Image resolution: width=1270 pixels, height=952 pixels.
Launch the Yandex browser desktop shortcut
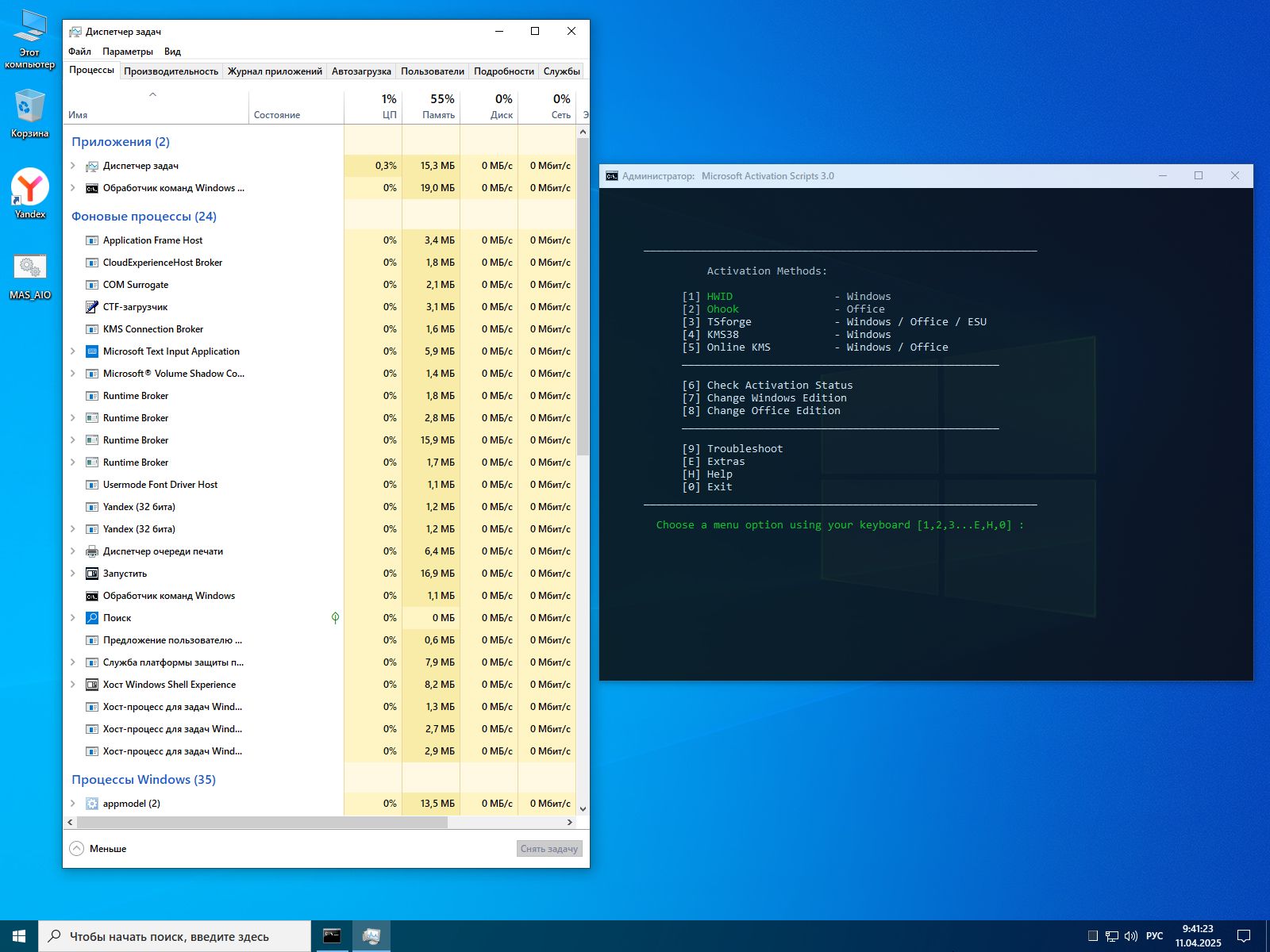pos(29,193)
